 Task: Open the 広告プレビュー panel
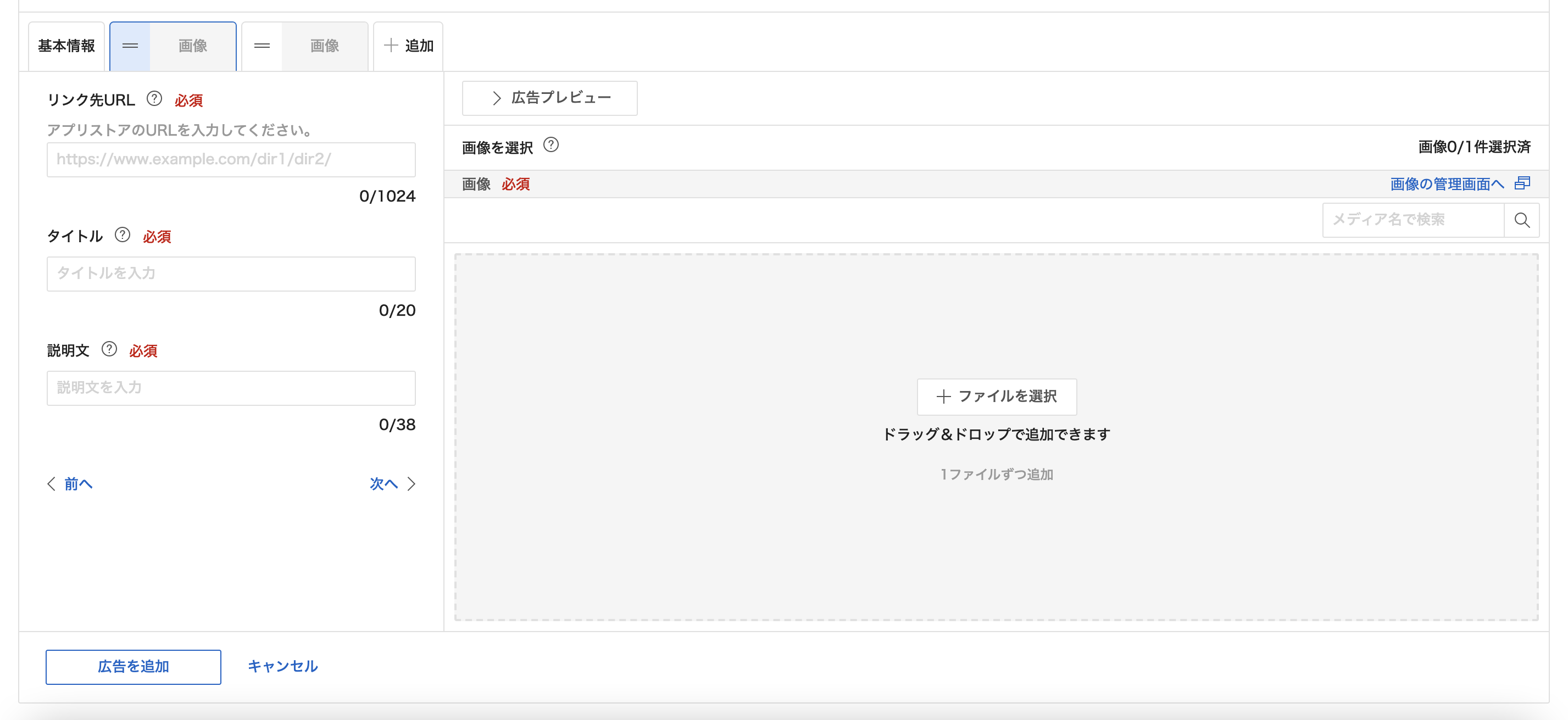coord(548,98)
